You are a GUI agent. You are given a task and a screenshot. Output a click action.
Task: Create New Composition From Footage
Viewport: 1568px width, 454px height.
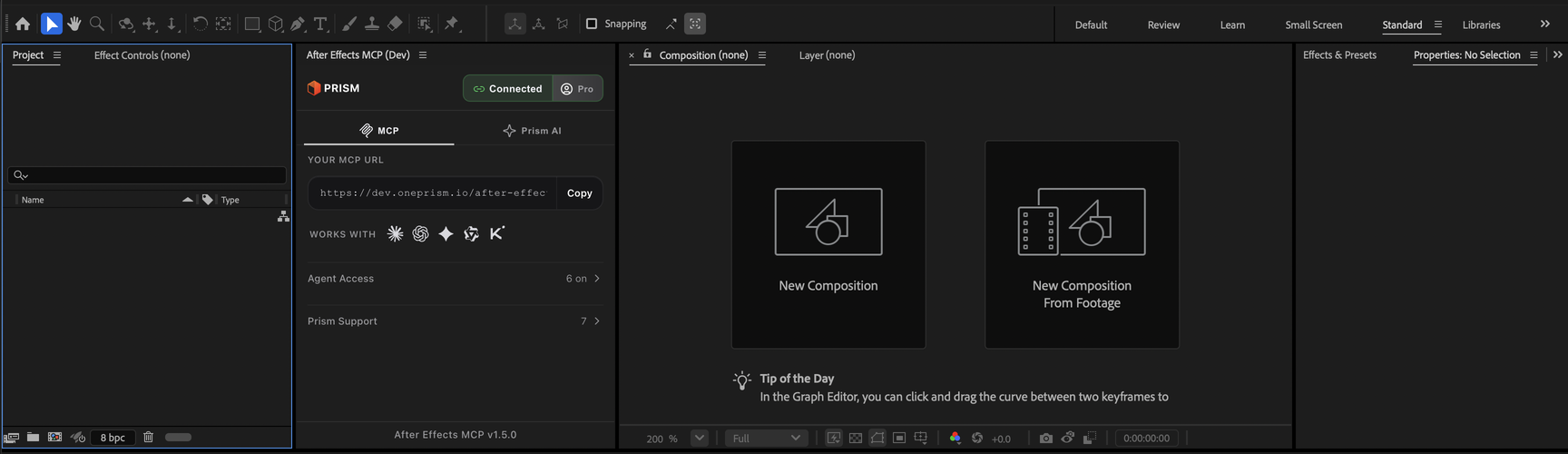(x=1083, y=244)
